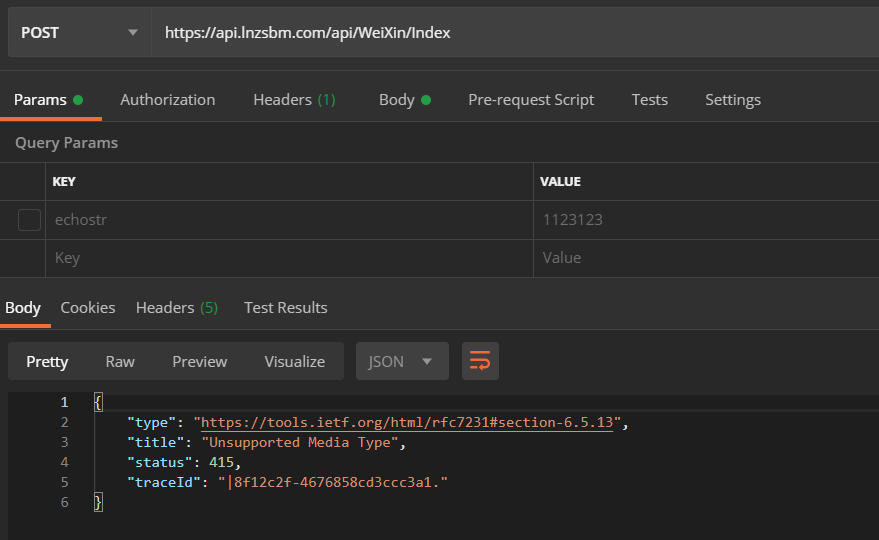Image resolution: width=879 pixels, height=540 pixels.
Task: Click the empty Key input field
Action: [289, 258]
